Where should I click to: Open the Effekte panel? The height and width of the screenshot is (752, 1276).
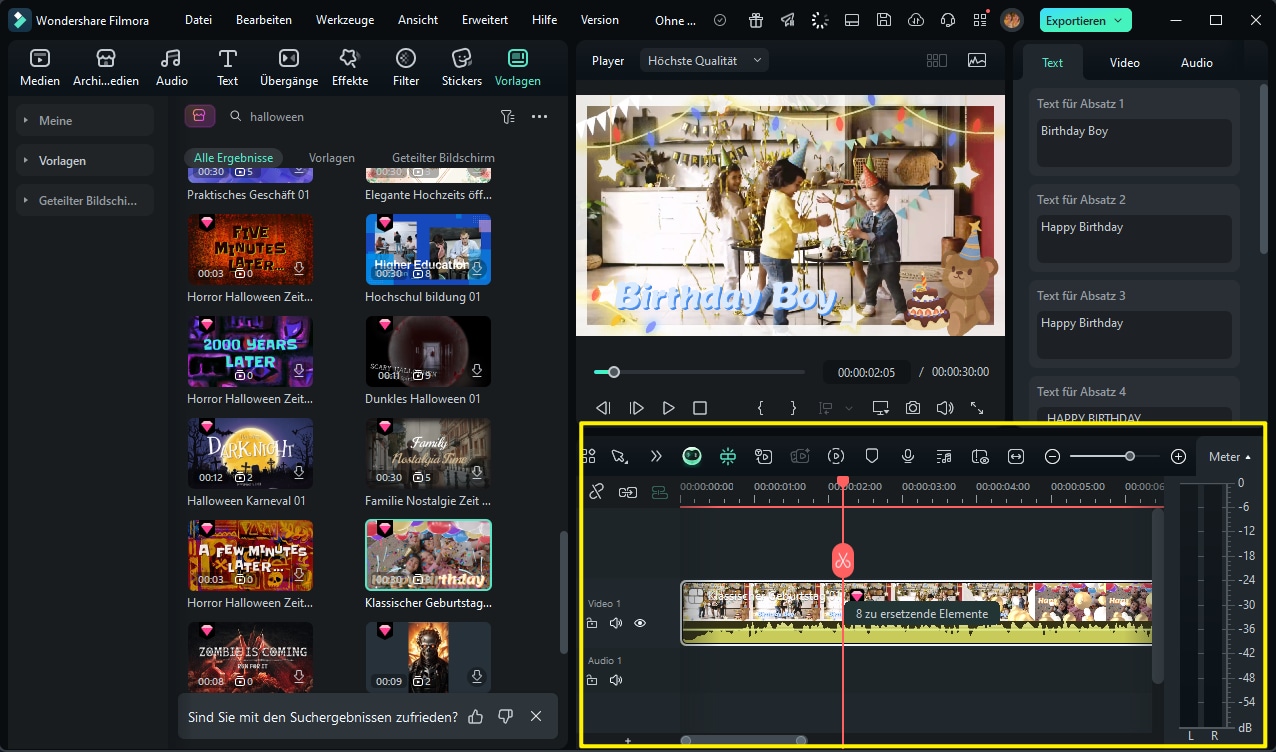tap(350, 67)
